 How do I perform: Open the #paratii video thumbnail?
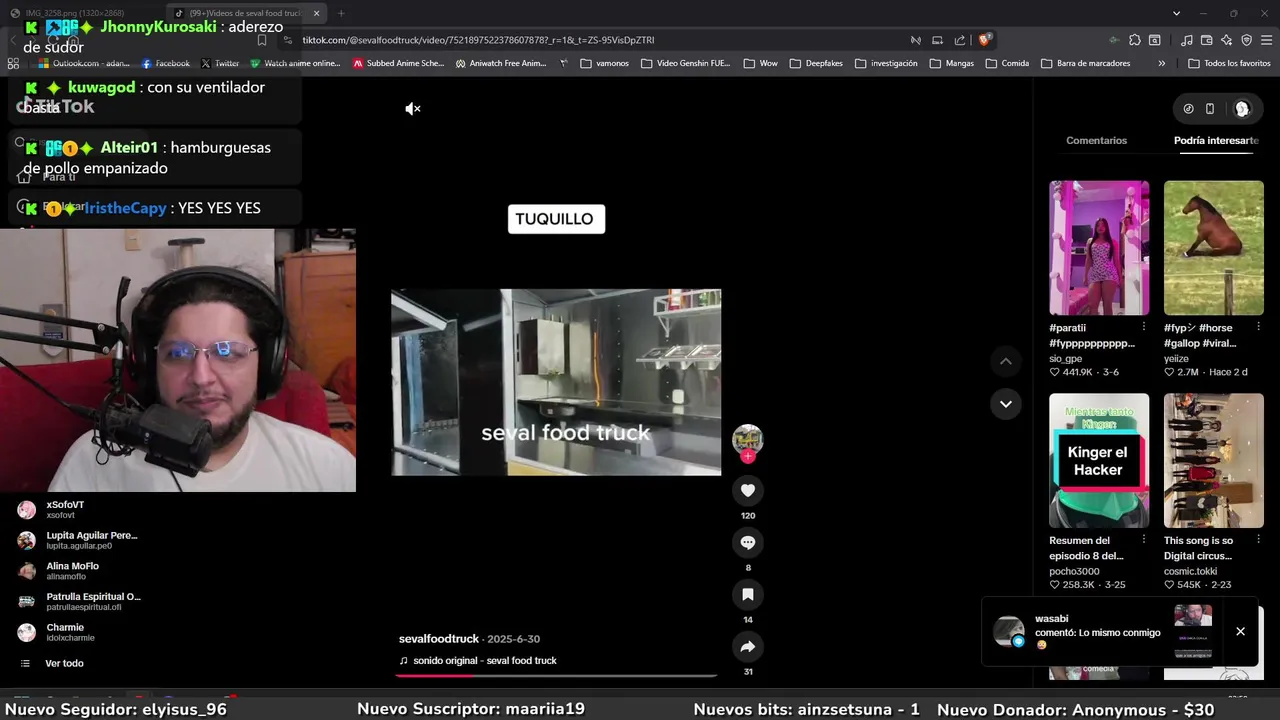[x=1099, y=248]
